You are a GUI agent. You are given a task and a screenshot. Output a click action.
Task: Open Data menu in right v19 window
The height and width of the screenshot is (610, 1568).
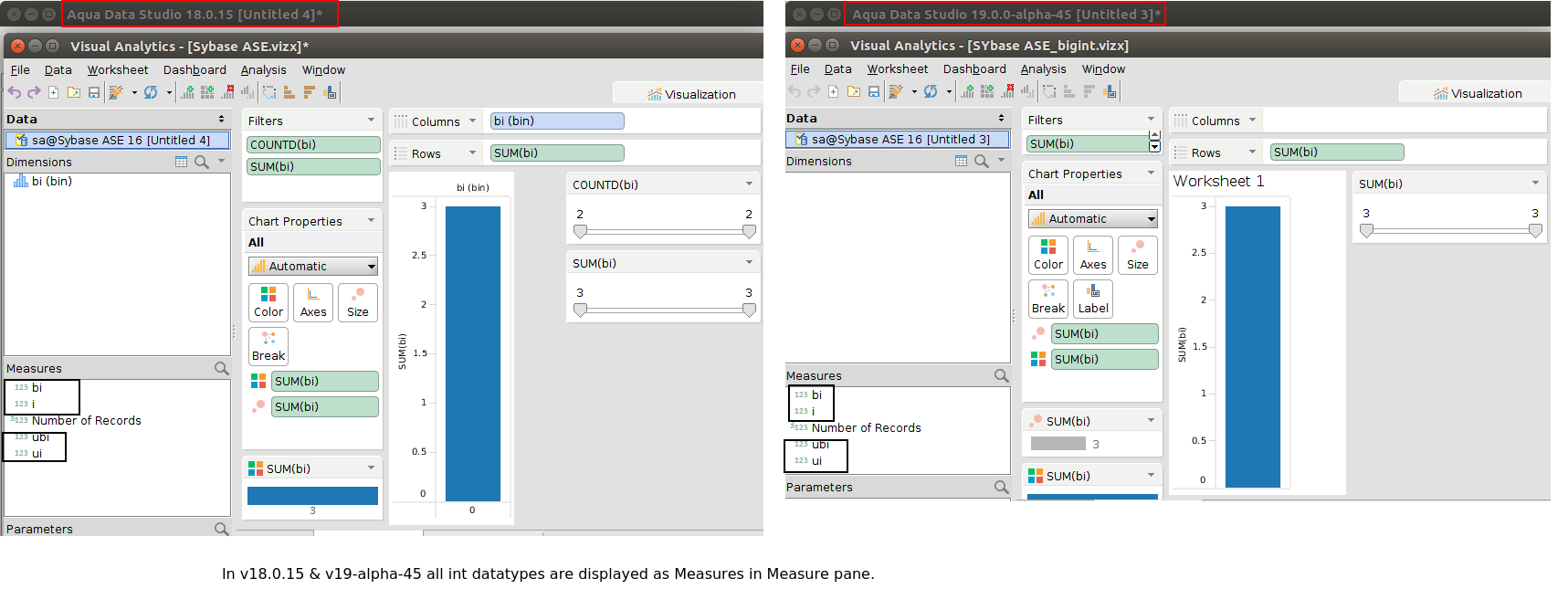point(838,68)
